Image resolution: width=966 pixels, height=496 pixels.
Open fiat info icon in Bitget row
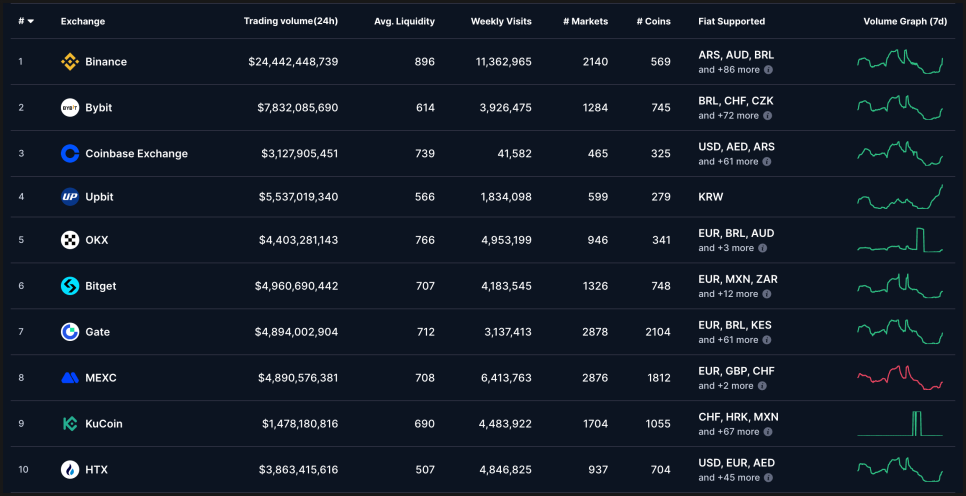(x=767, y=294)
